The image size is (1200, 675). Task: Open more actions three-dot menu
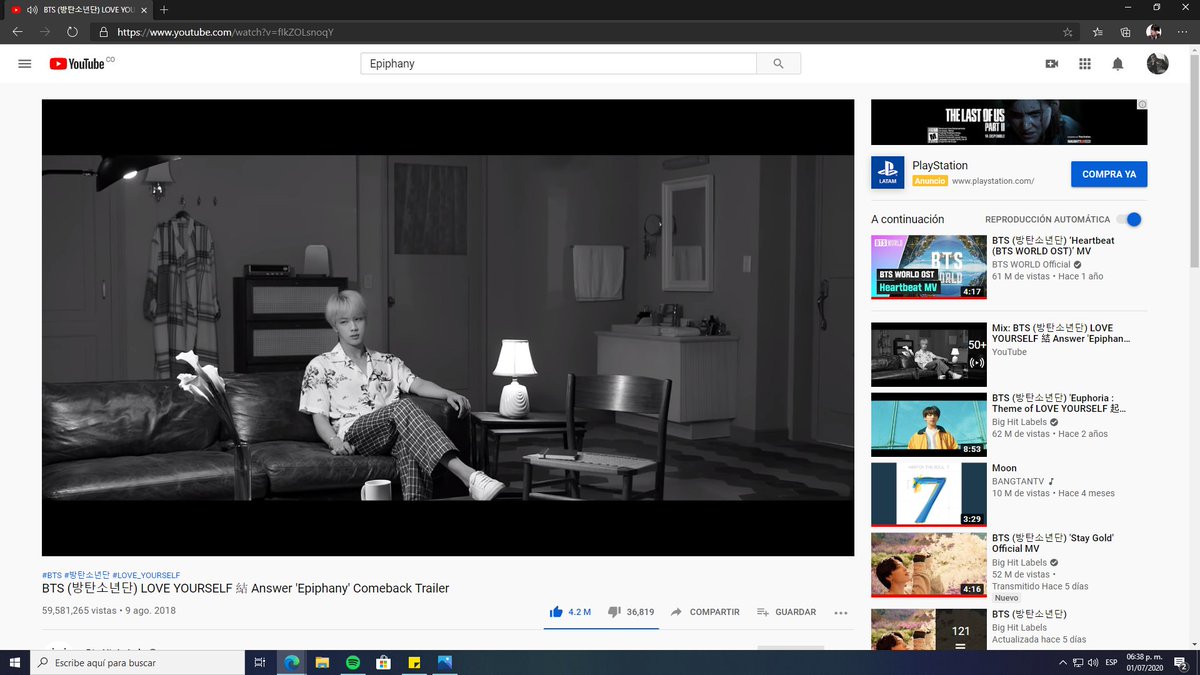click(840, 612)
